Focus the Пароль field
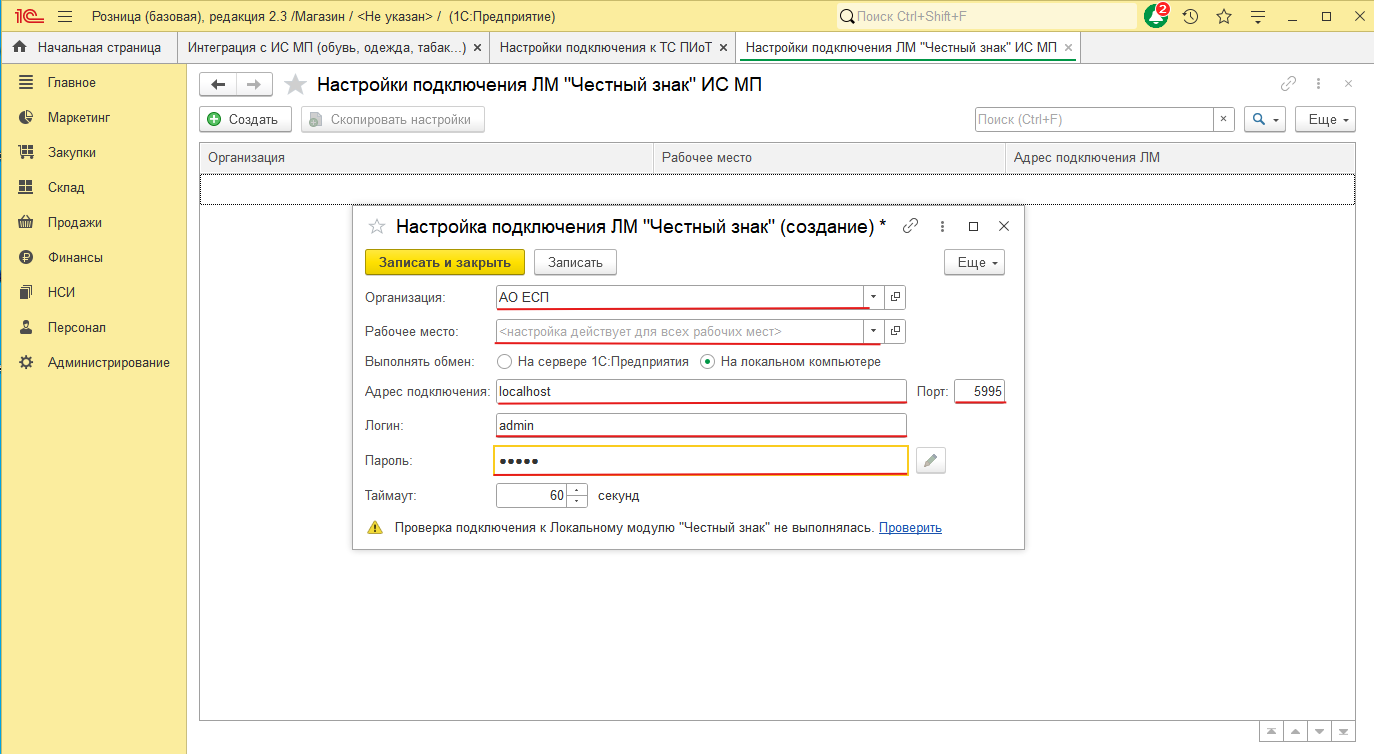The image size is (1374, 754). click(701, 460)
